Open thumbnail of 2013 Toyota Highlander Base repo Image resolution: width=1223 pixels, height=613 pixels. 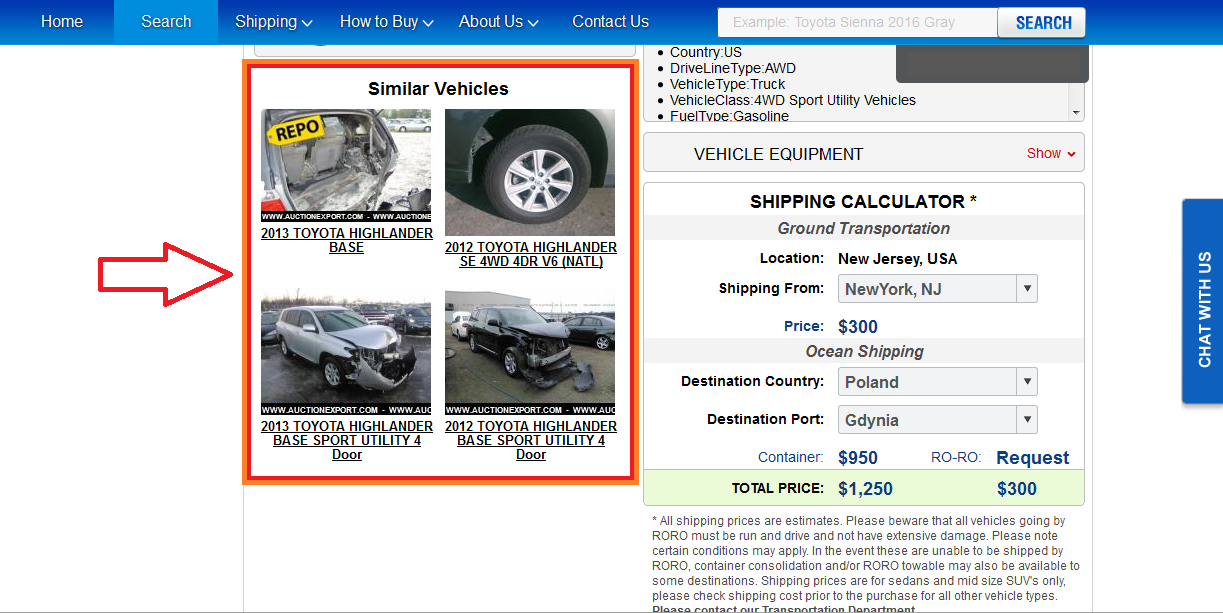pyautogui.click(x=346, y=165)
